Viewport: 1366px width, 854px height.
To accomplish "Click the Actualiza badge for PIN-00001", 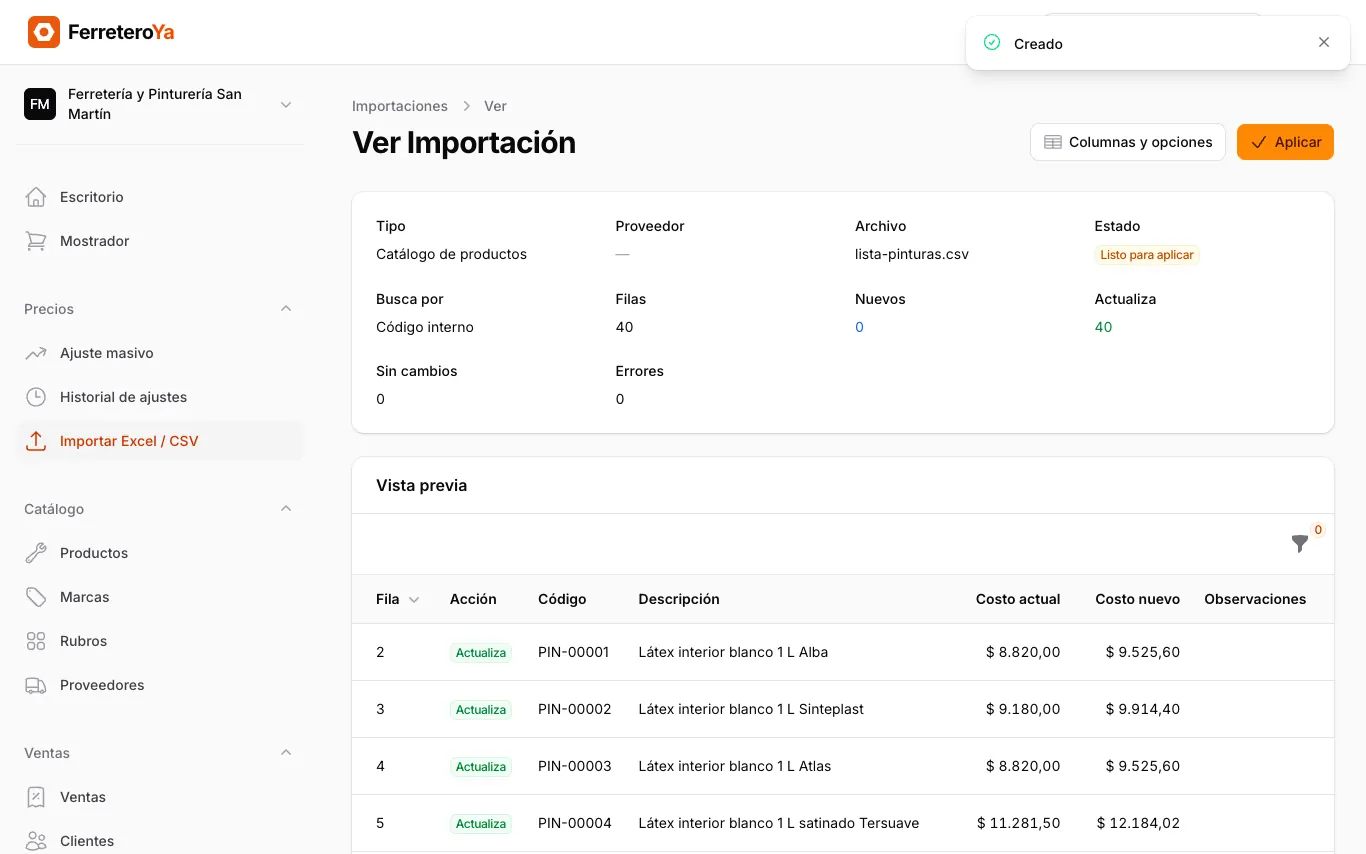I will 481,653.
